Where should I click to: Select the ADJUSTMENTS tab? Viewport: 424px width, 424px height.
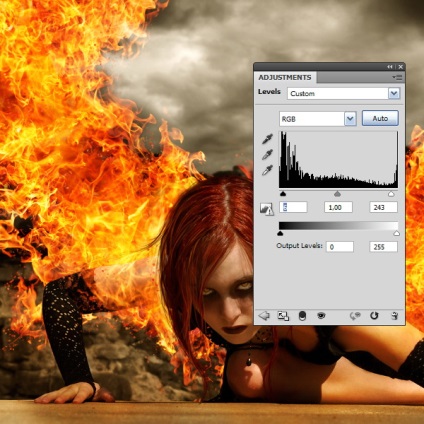(285, 77)
